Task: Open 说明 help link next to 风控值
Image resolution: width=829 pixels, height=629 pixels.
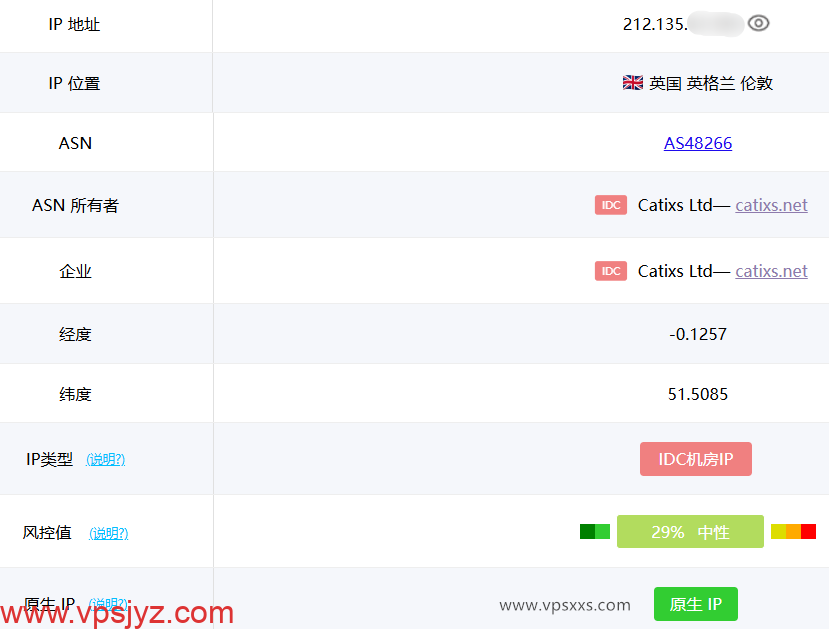Action: click(109, 533)
